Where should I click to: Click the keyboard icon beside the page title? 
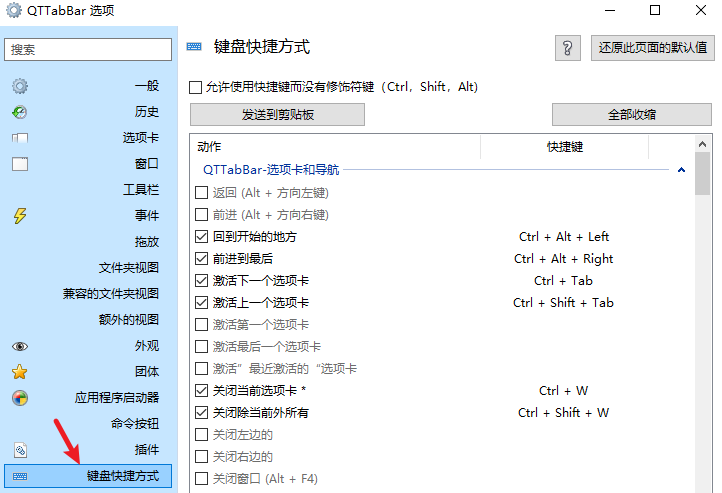point(194,46)
